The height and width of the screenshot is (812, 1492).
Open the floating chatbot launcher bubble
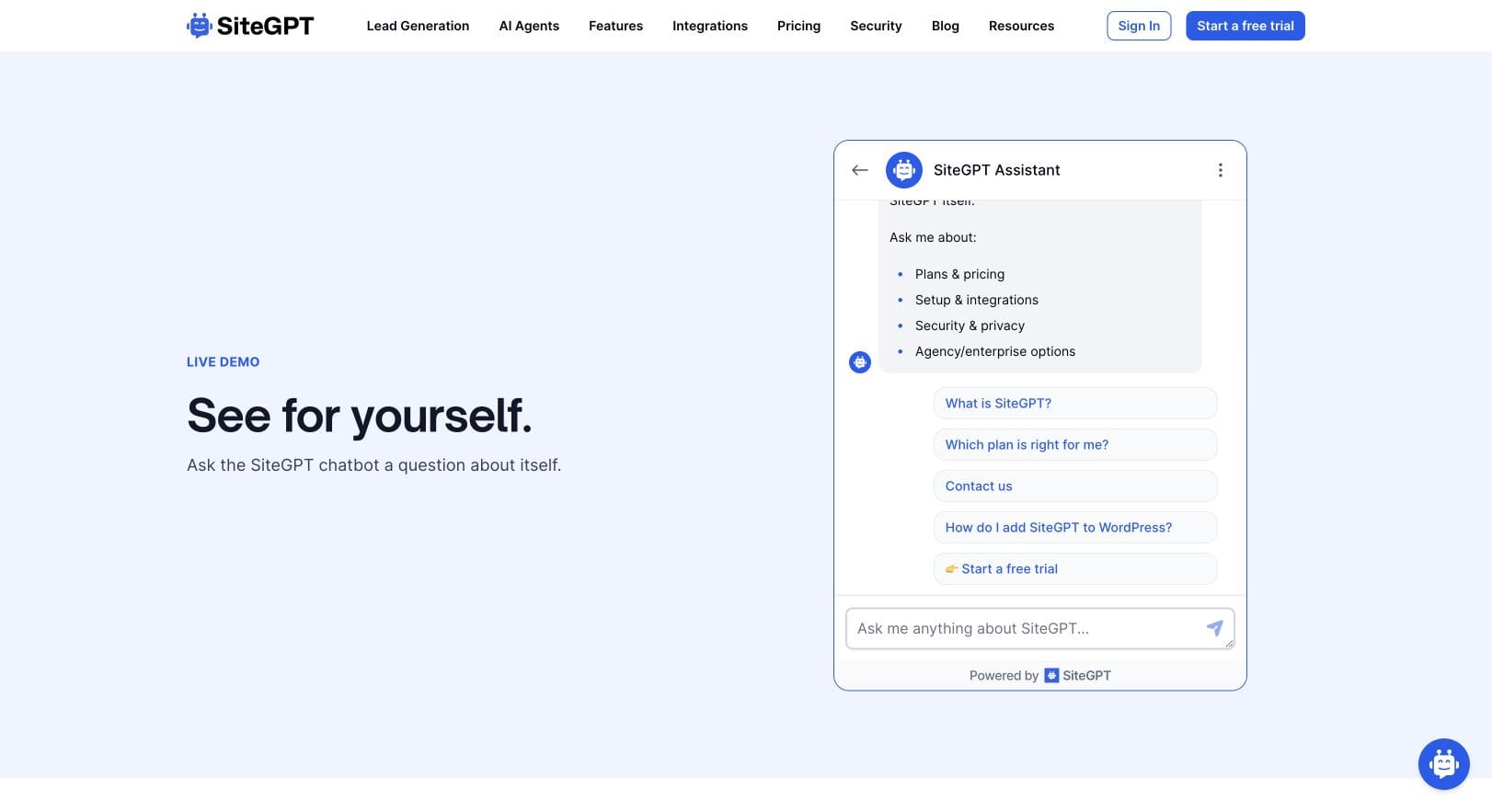point(1444,764)
